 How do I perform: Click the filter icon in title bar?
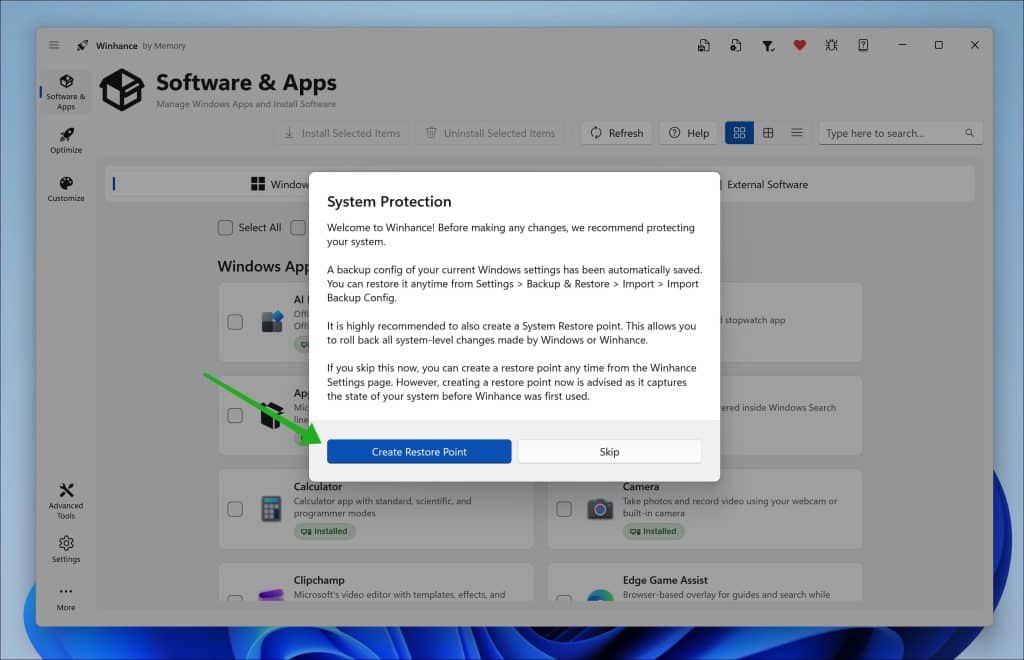pyautogui.click(x=768, y=45)
